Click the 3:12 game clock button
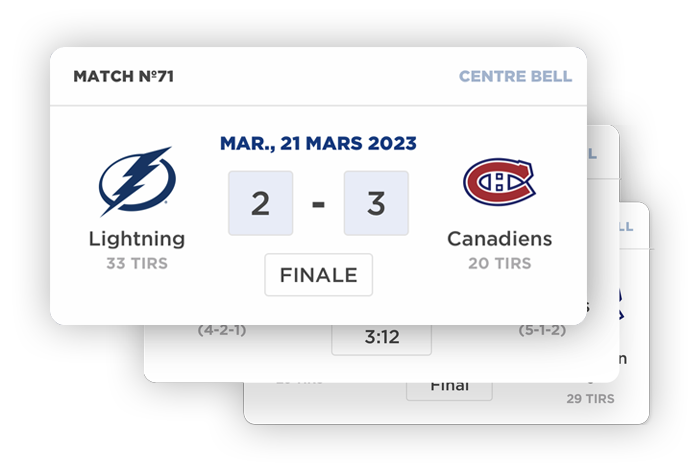 coord(381,337)
